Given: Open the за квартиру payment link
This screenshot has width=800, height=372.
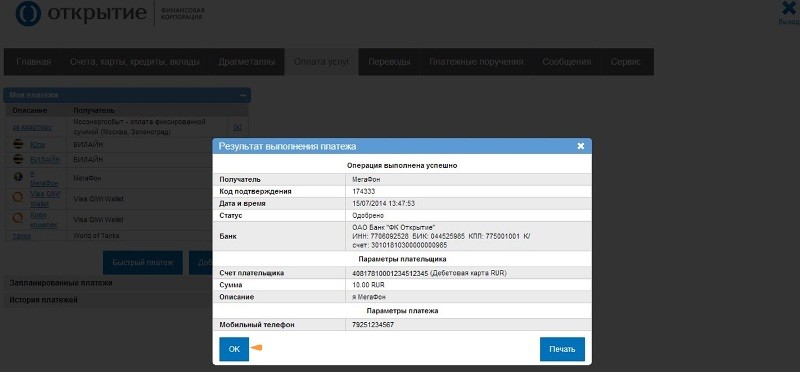Looking at the screenshot, I should tap(32, 127).
